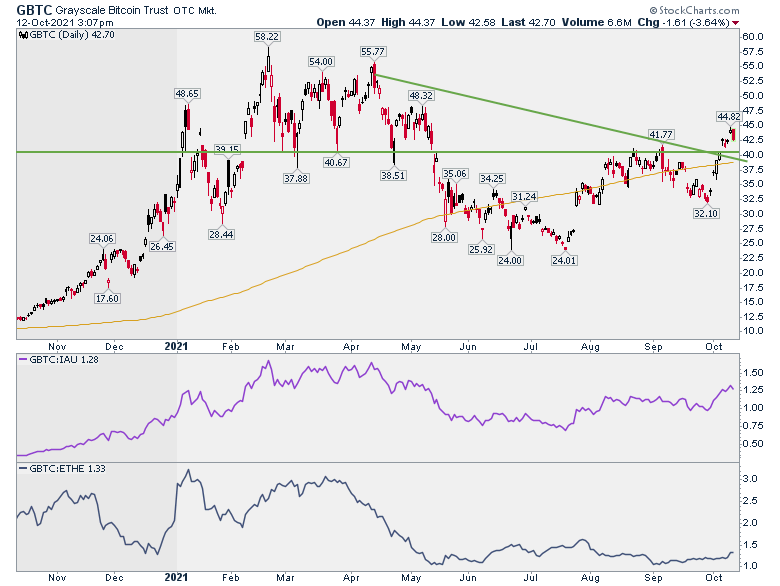Click the 31.24 price label

[525, 196]
